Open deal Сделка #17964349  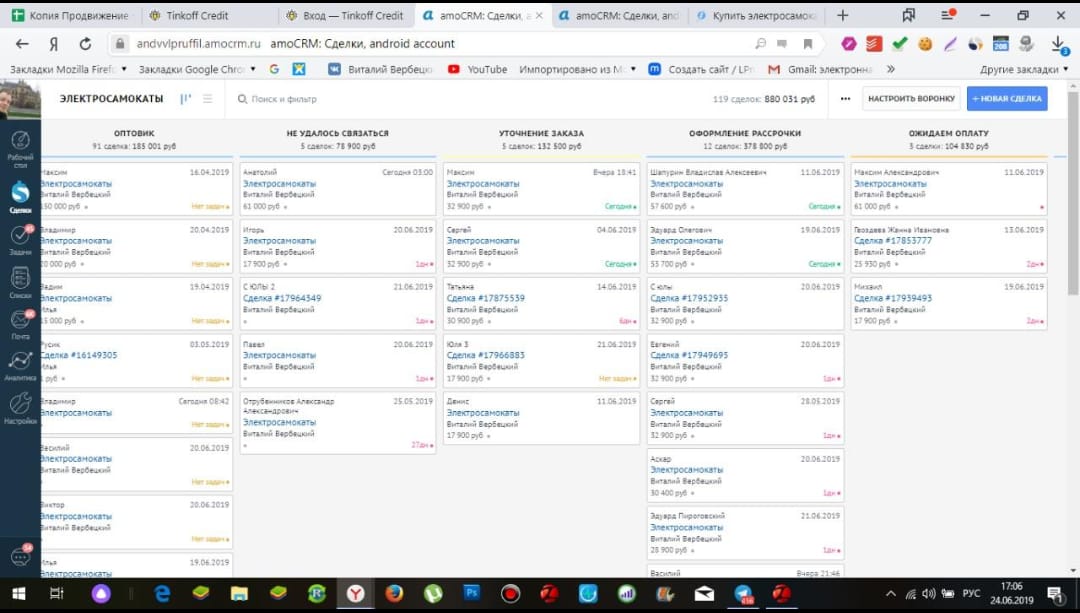click(x=282, y=298)
